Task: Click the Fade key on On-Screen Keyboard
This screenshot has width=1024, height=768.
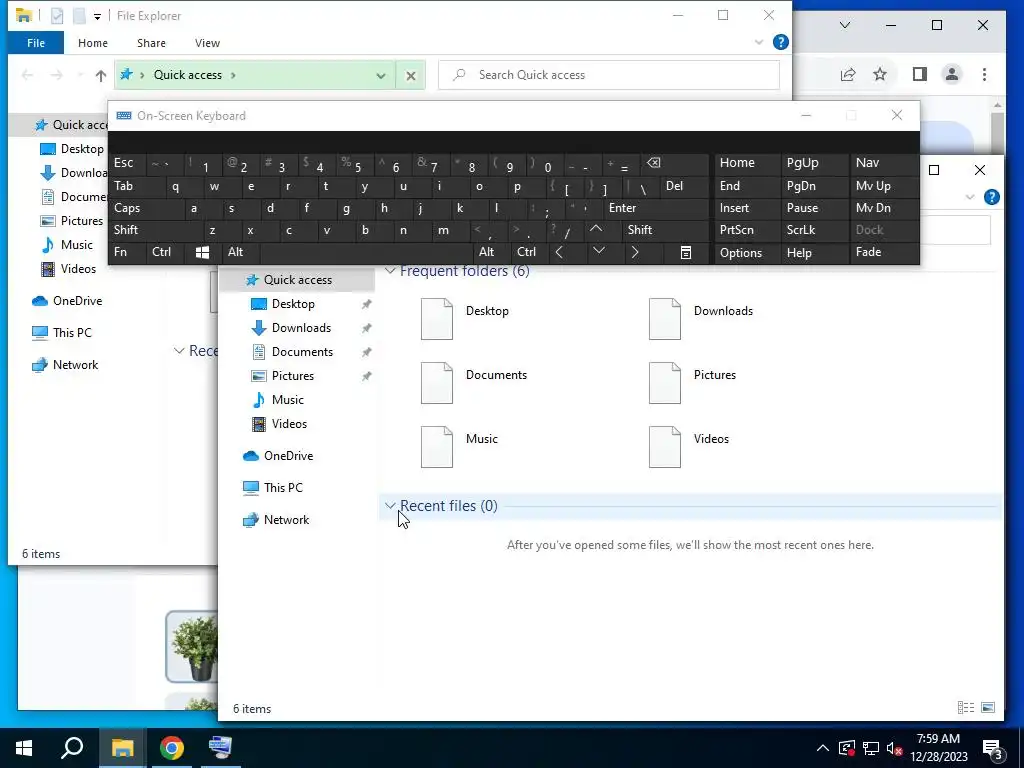Action: tap(884, 252)
